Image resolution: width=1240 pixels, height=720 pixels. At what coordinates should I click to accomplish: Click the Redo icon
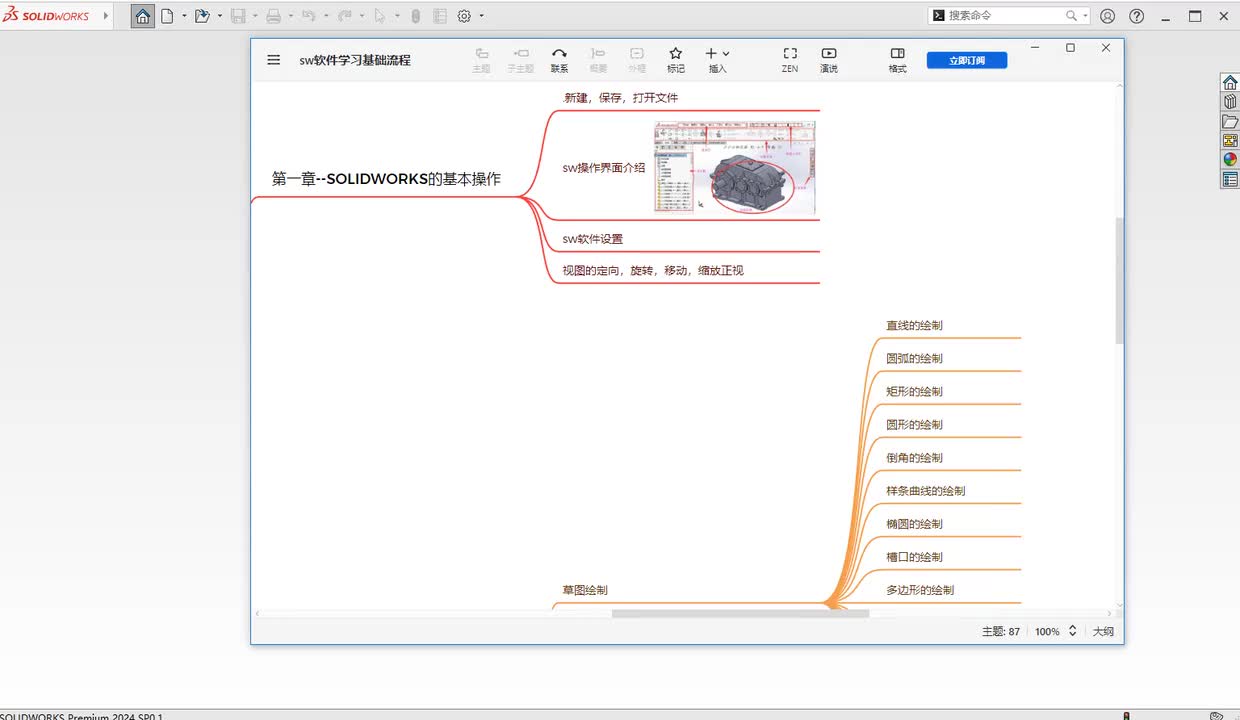coord(344,16)
